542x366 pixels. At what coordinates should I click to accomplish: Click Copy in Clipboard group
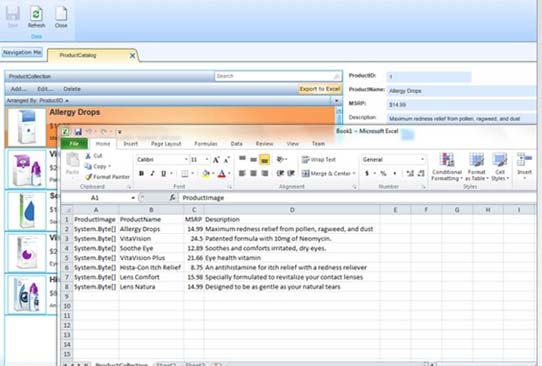98,167
